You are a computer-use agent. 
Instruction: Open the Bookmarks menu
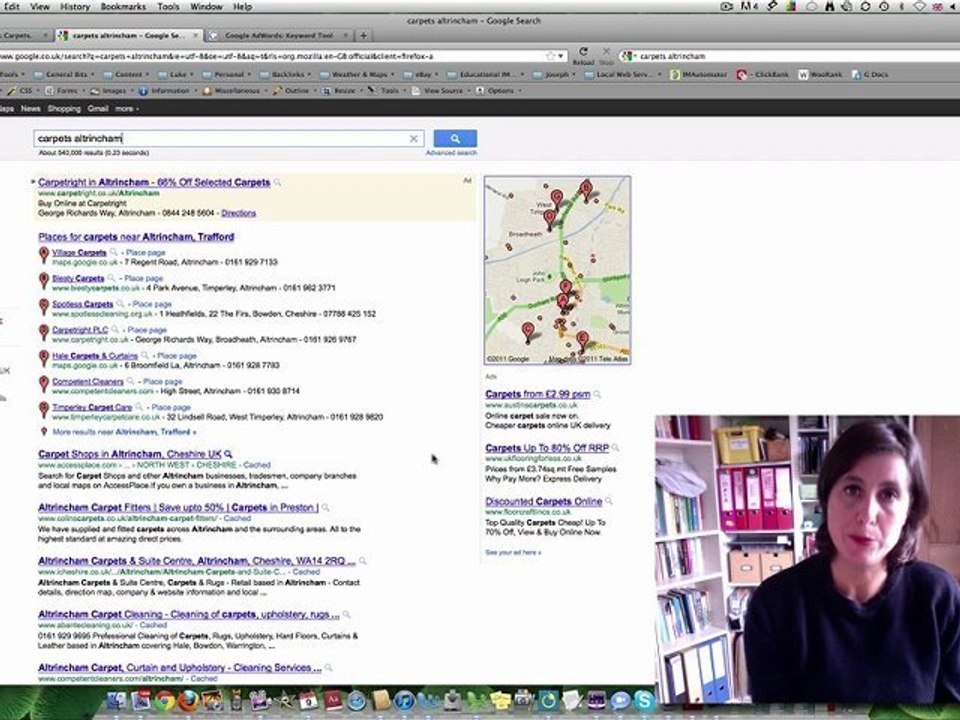click(123, 7)
